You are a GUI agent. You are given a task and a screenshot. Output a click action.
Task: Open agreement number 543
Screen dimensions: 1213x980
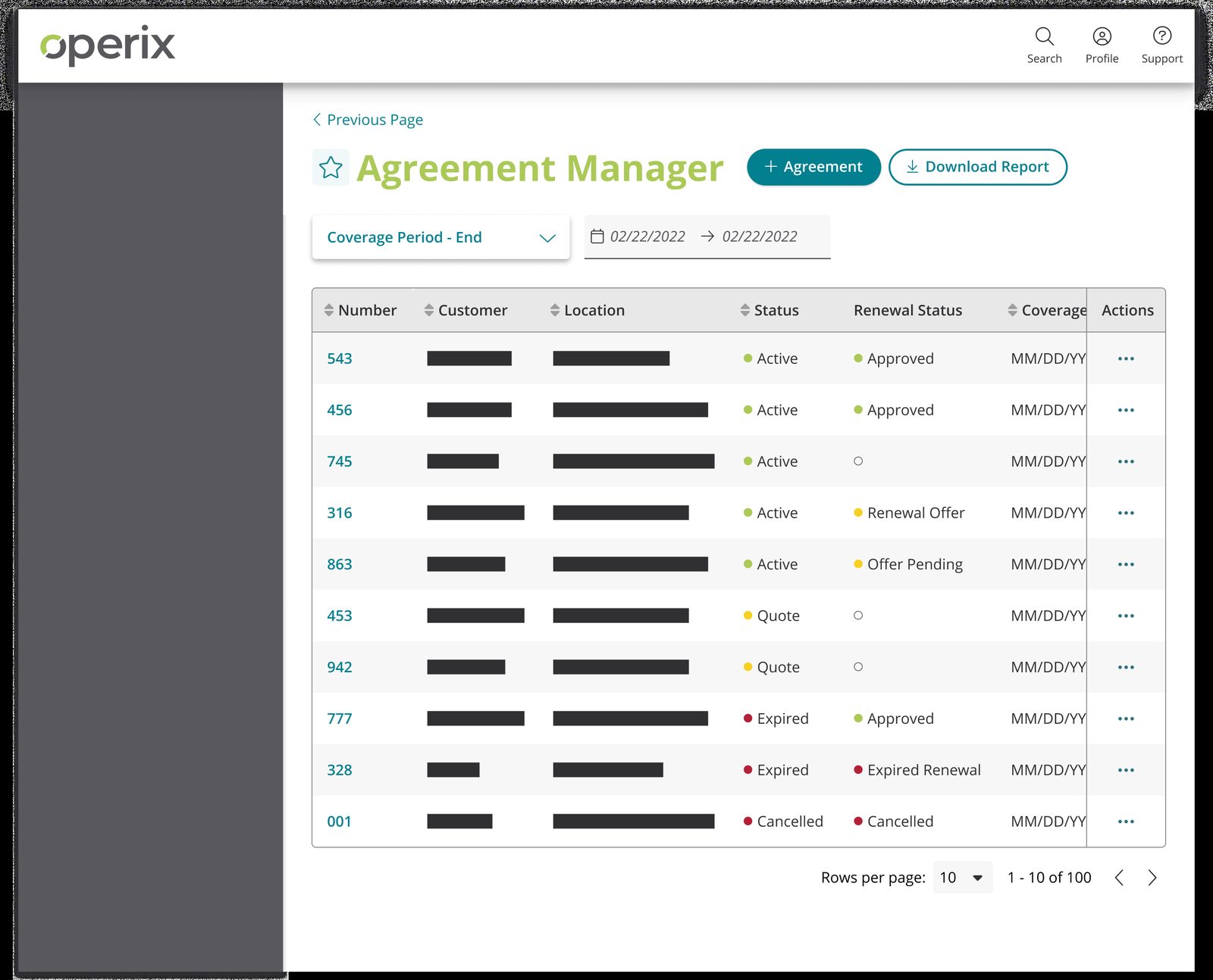[x=340, y=358]
